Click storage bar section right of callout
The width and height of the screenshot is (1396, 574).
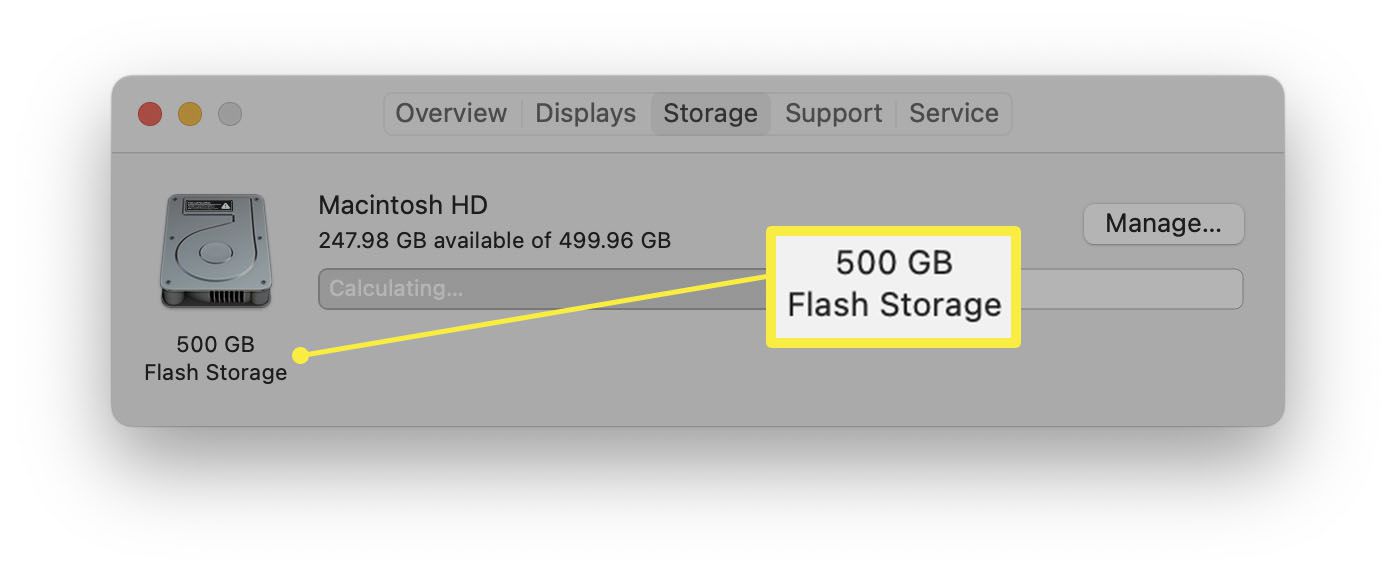point(1130,289)
